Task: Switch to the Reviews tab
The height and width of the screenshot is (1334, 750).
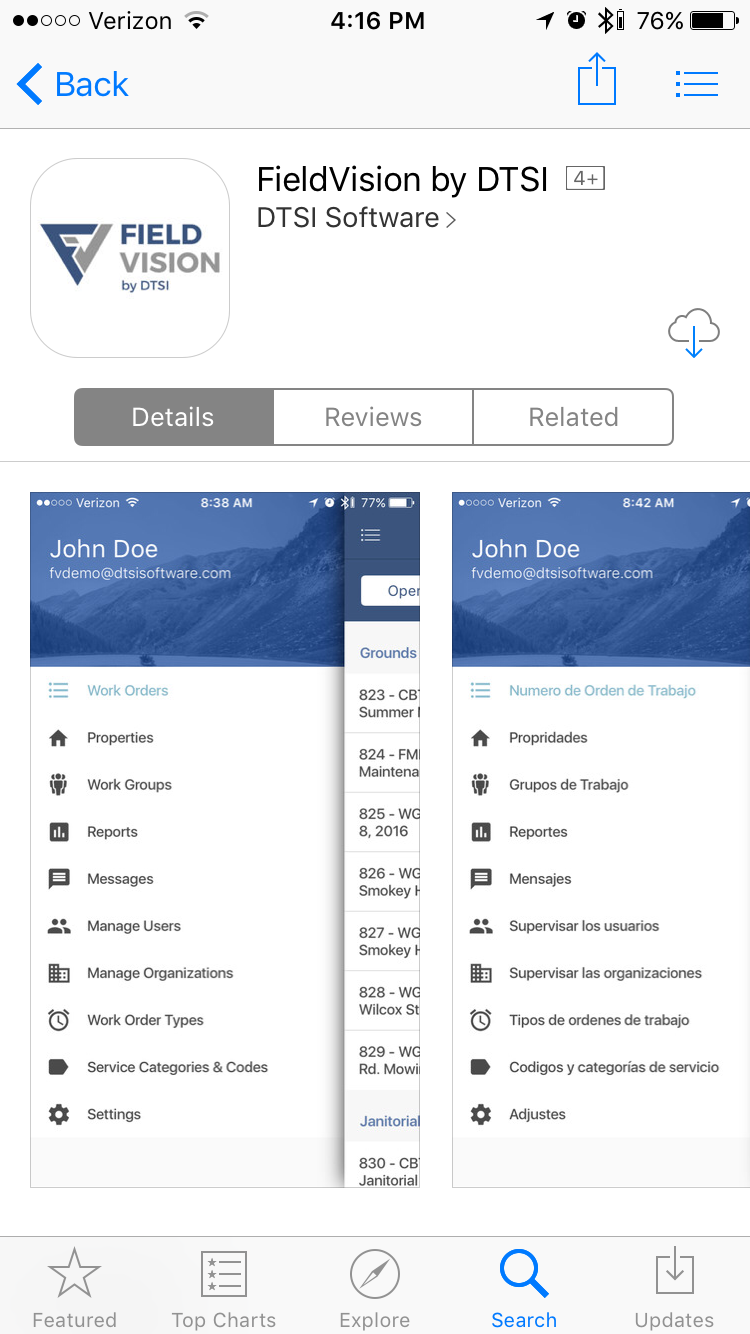Action: (373, 417)
